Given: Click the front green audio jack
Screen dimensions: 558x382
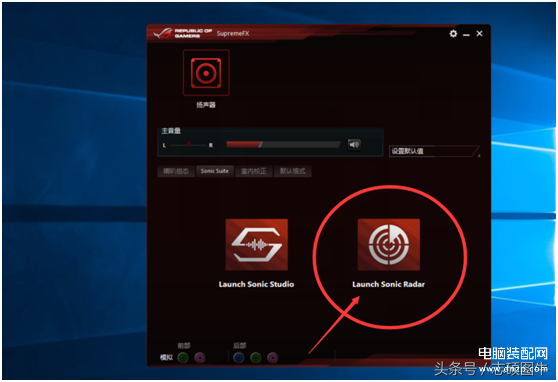Looking at the screenshot, I should (x=183, y=357).
